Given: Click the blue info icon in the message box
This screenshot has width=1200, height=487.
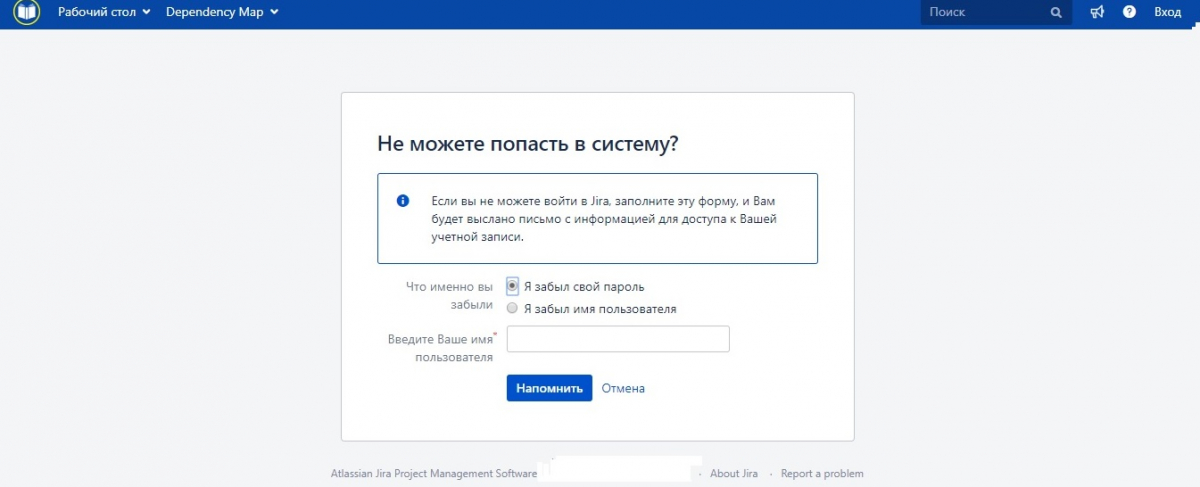Looking at the screenshot, I should point(403,200).
